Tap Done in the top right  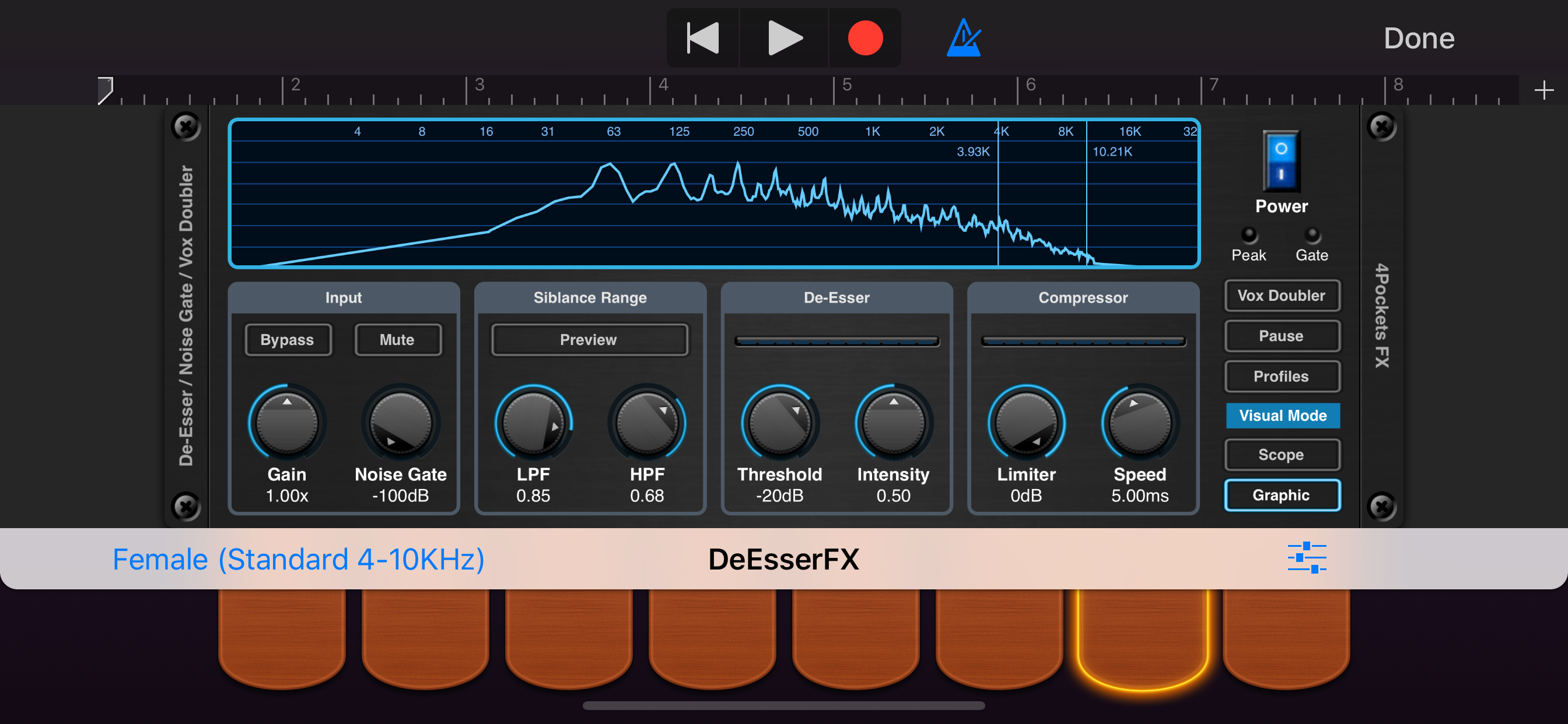pyautogui.click(x=1419, y=38)
